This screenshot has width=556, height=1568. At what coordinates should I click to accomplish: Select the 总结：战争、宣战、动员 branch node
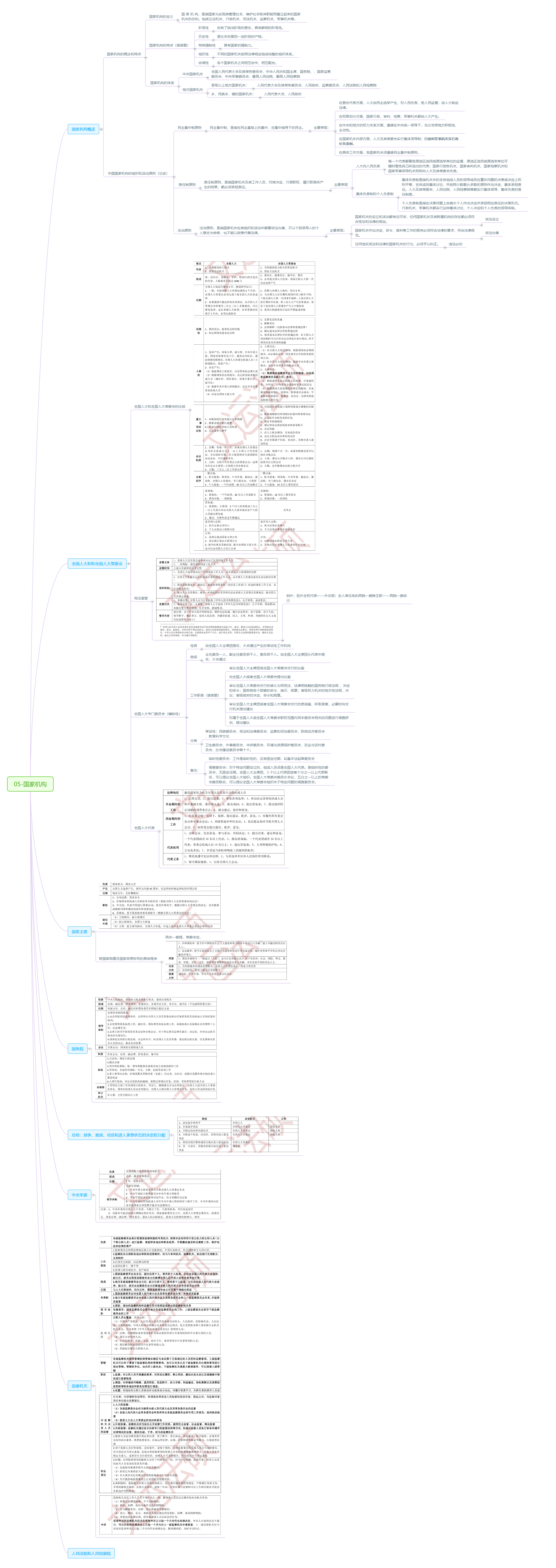point(118,1135)
